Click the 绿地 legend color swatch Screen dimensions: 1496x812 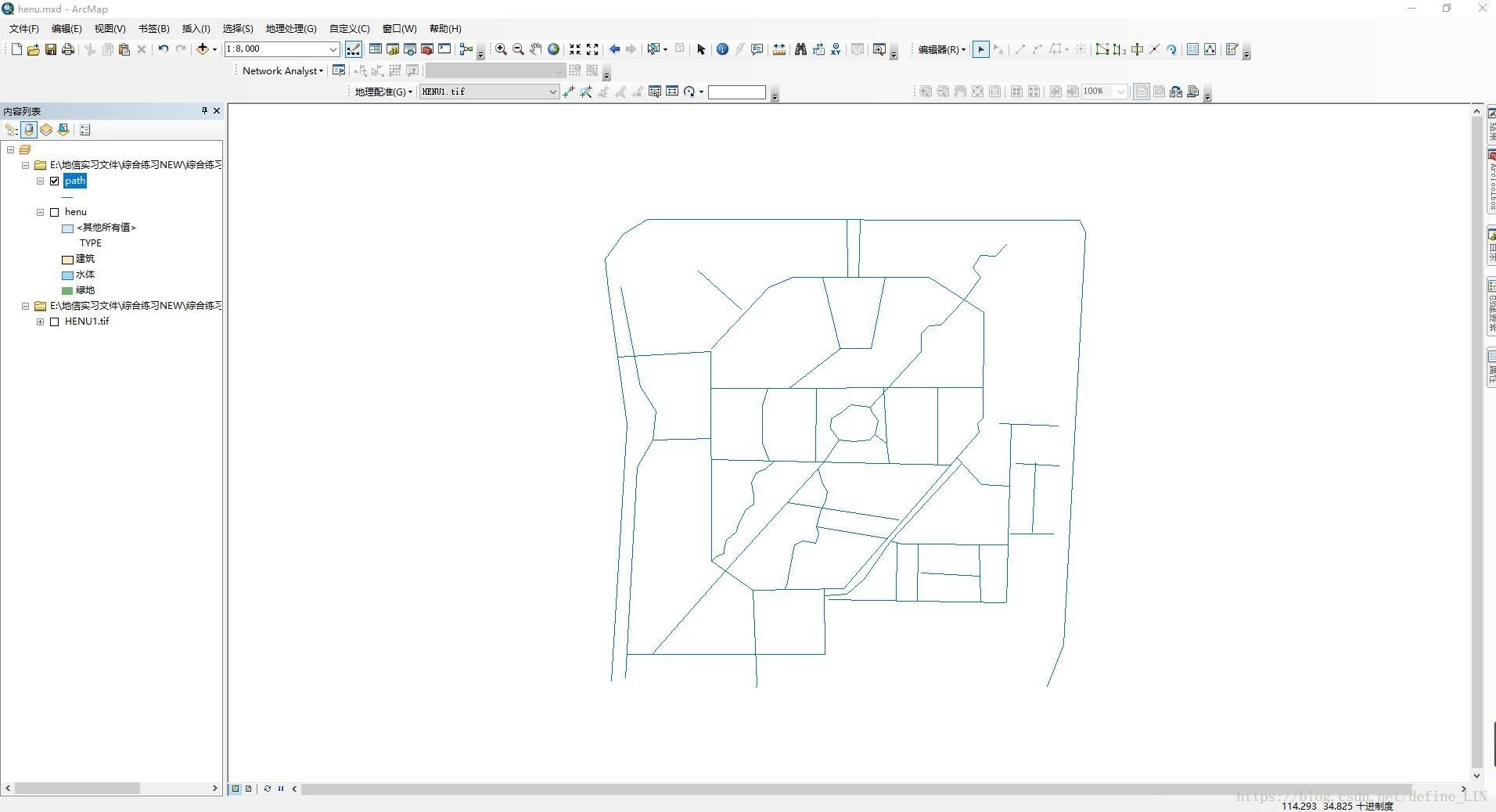[67, 290]
